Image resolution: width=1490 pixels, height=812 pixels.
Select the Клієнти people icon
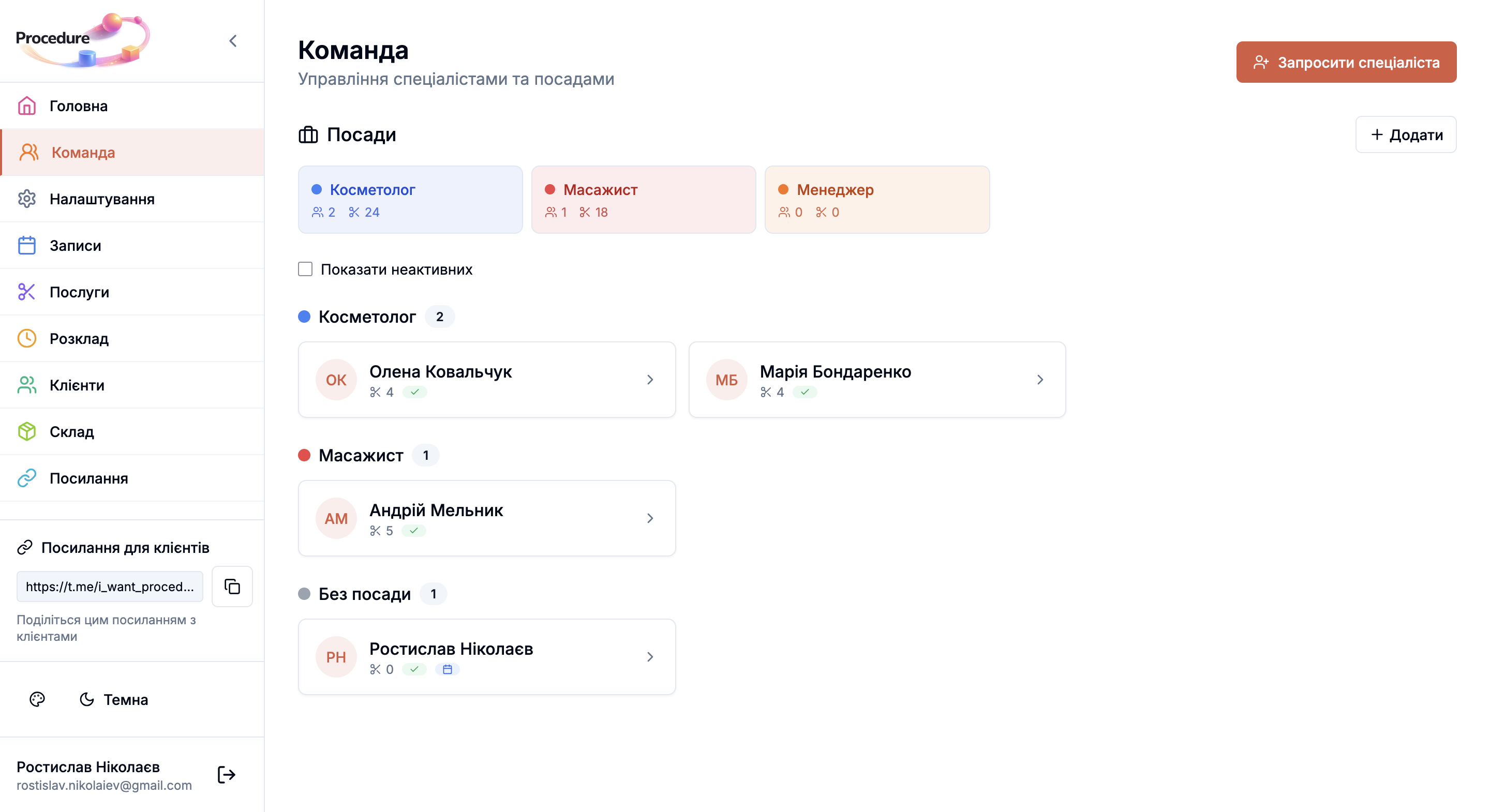(x=26, y=385)
